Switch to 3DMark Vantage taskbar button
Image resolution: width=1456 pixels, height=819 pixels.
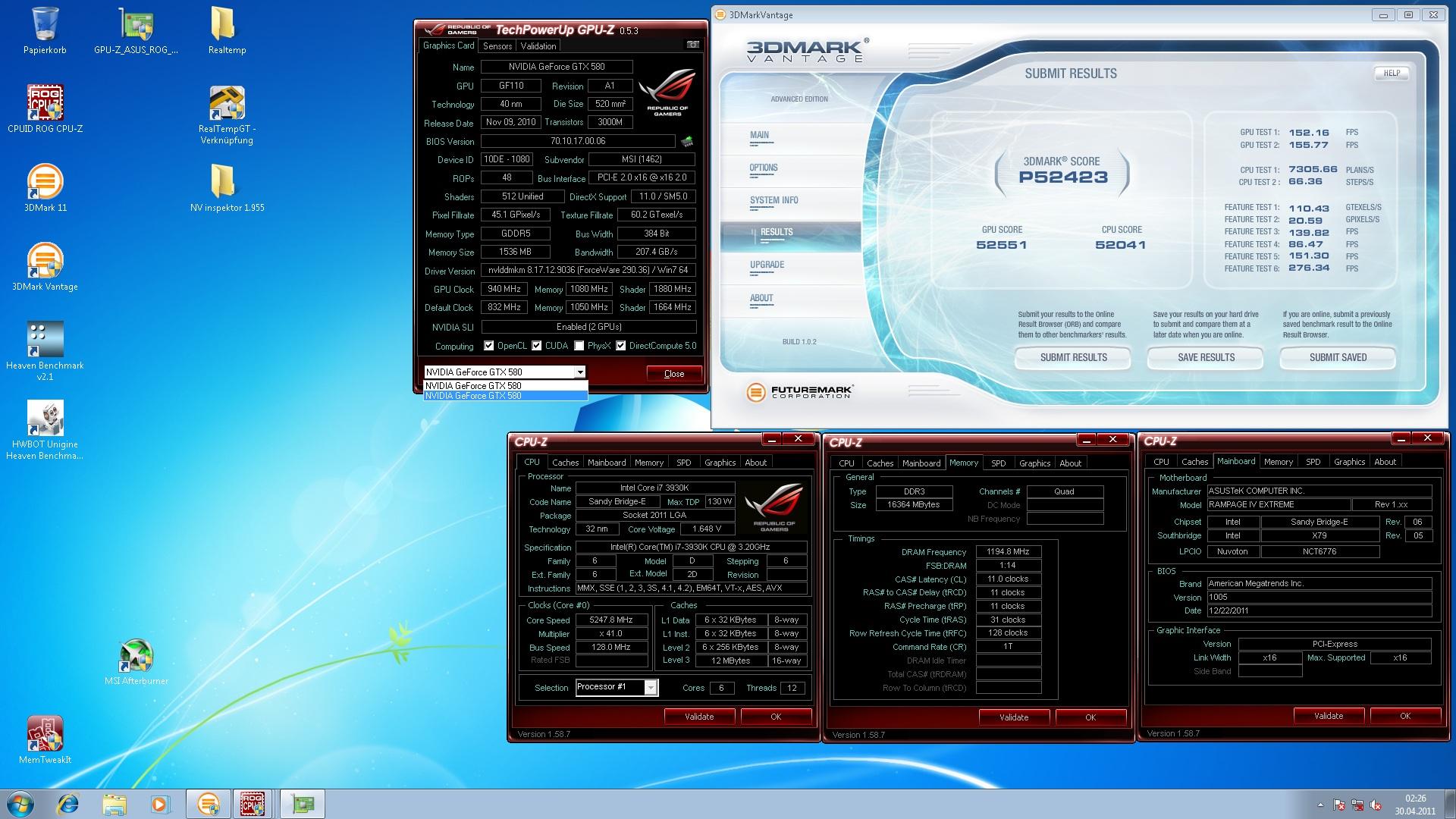pos(209,804)
